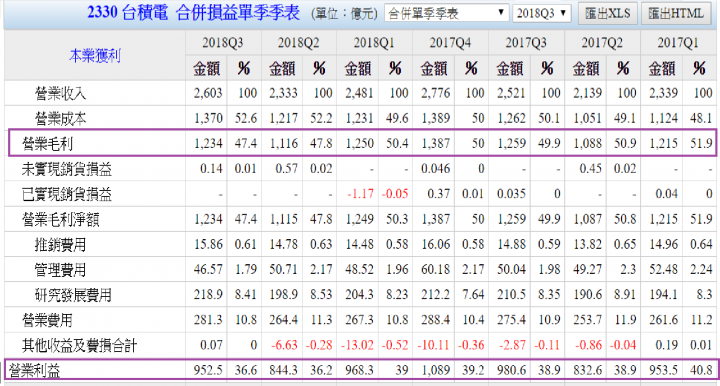Screen dimensions: 720x386
Task: Select the 2017Q2 column header
Action: coord(602,43)
